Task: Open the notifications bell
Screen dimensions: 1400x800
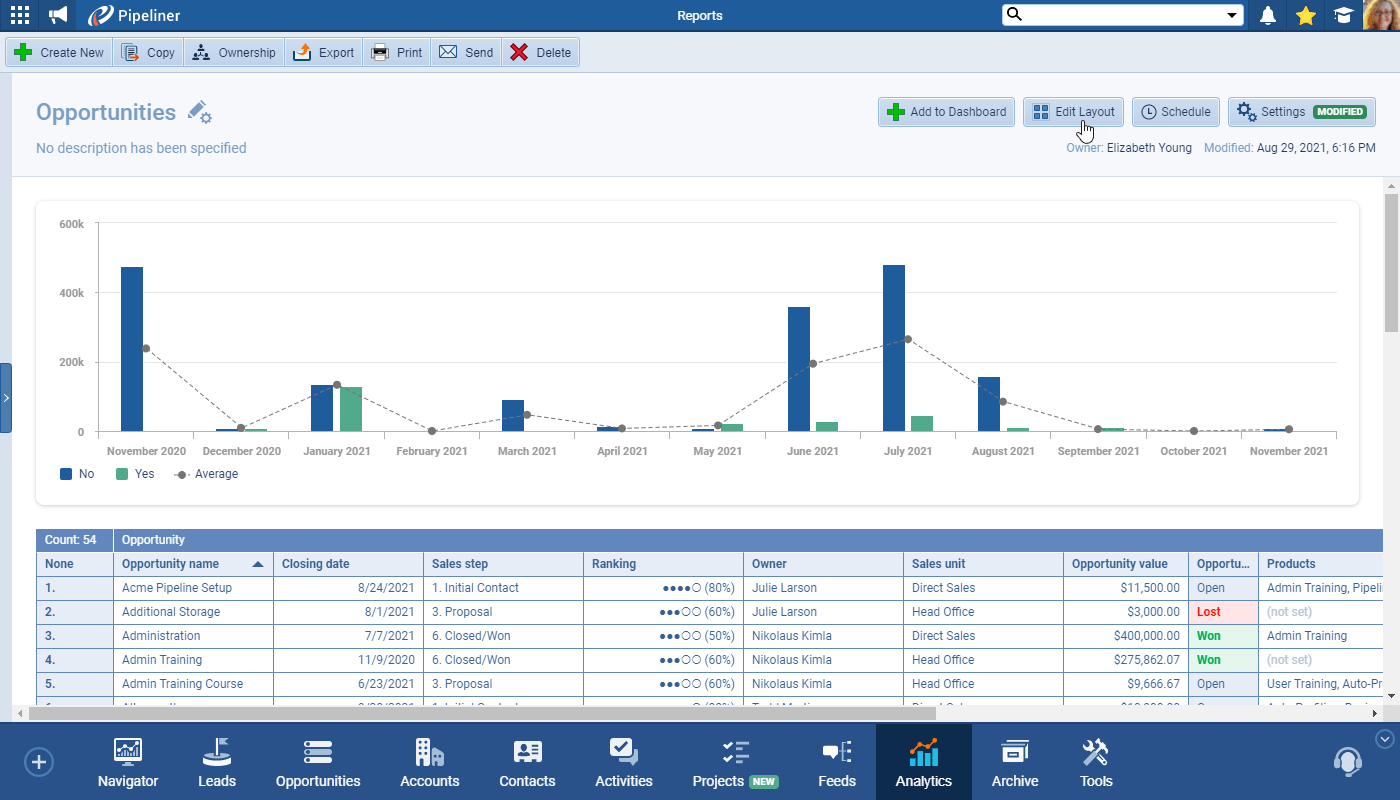Action: click(x=1267, y=15)
